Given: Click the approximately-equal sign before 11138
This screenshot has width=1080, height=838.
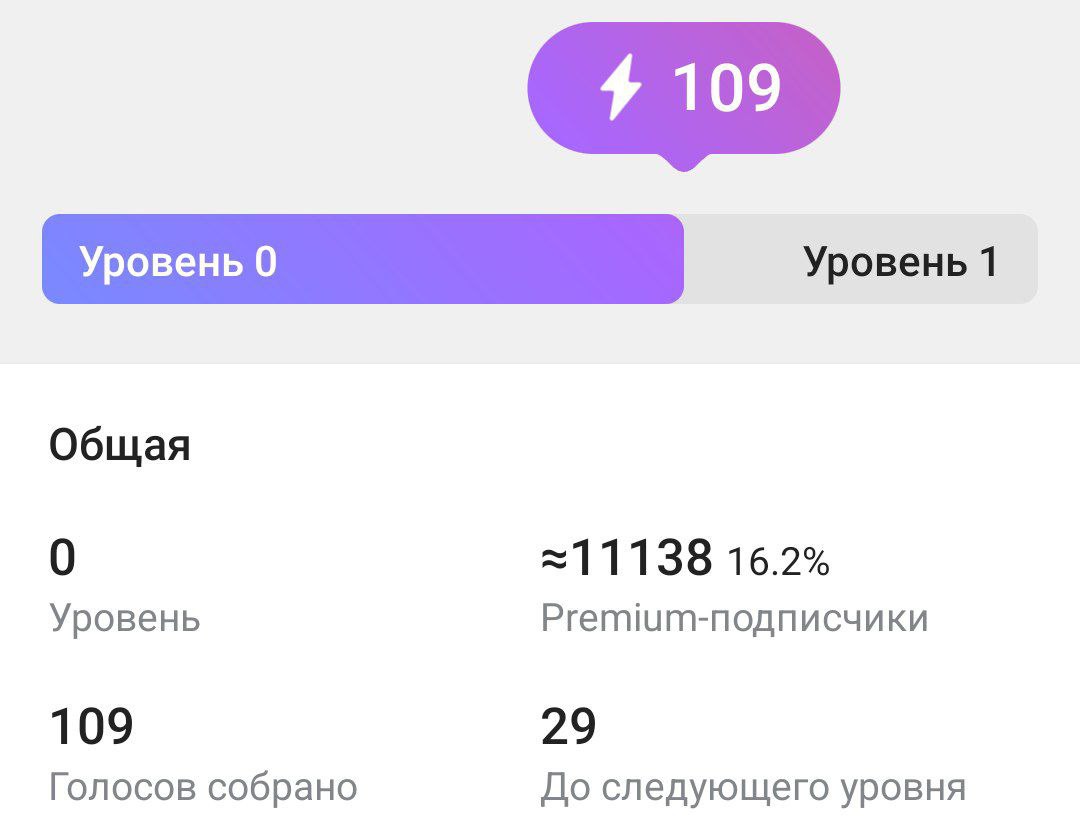Looking at the screenshot, I should tap(554, 560).
